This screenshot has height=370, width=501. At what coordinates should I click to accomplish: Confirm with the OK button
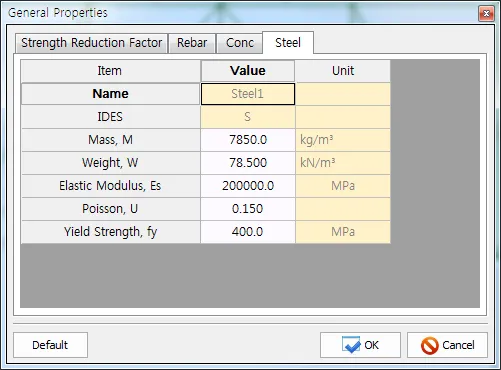(x=360, y=345)
